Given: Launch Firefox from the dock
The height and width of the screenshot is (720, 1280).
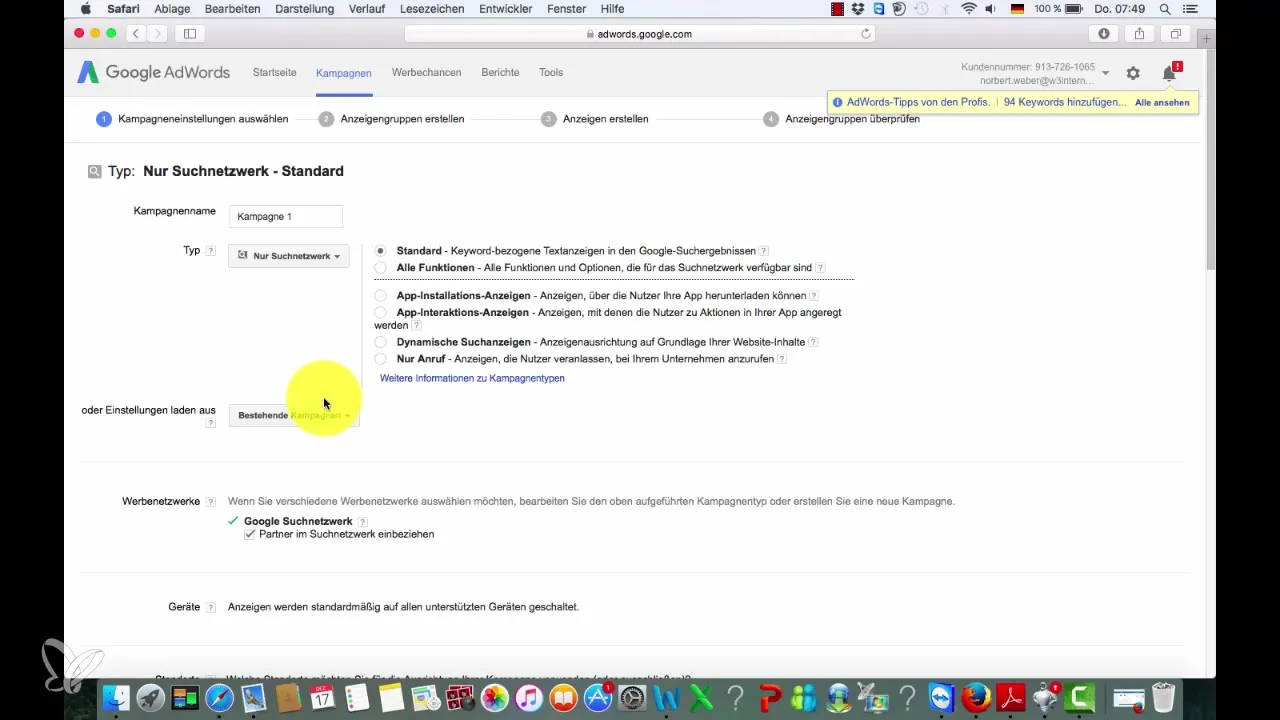Looking at the screenshot, I should click(977, 697).
